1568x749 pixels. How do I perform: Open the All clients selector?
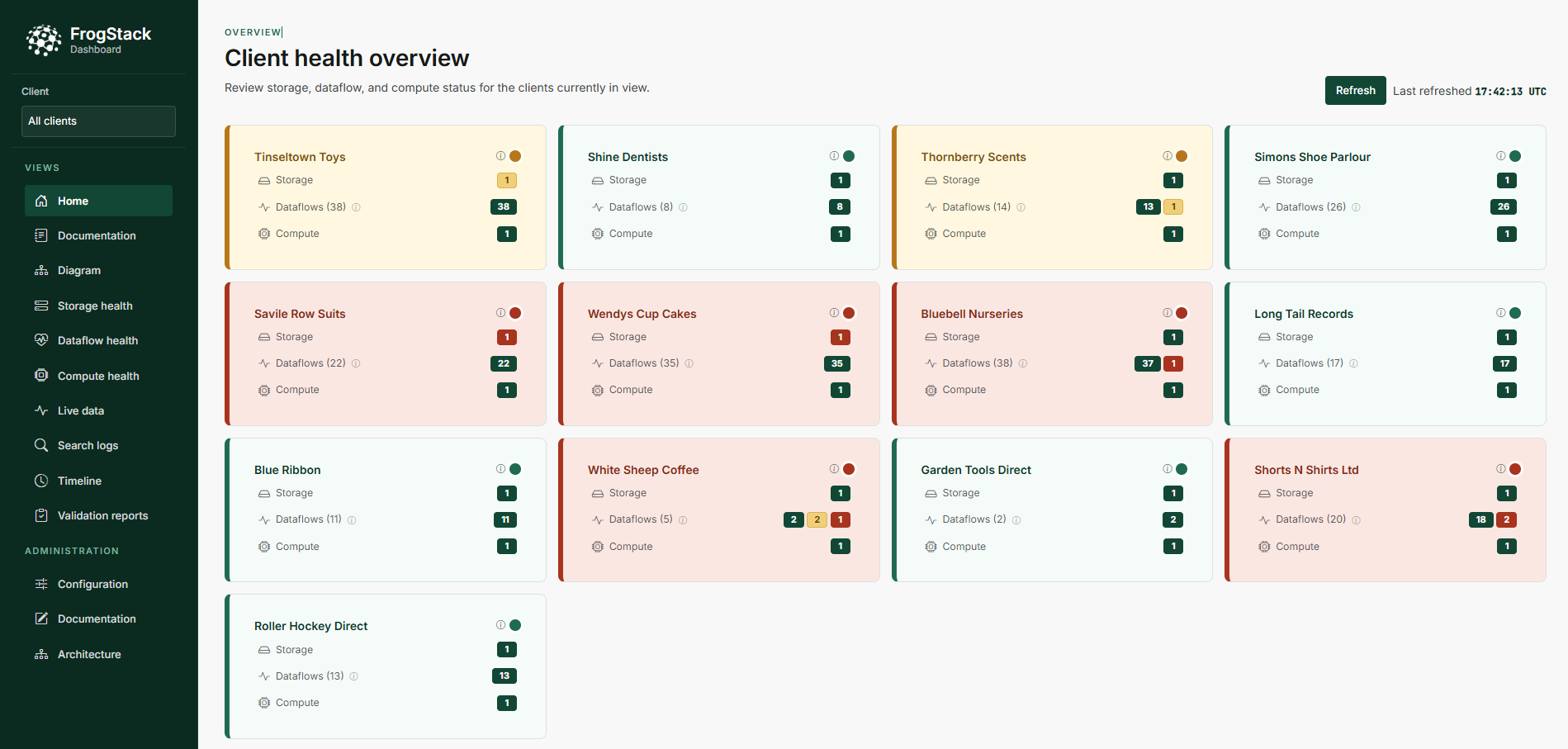(x=98, y=121)
